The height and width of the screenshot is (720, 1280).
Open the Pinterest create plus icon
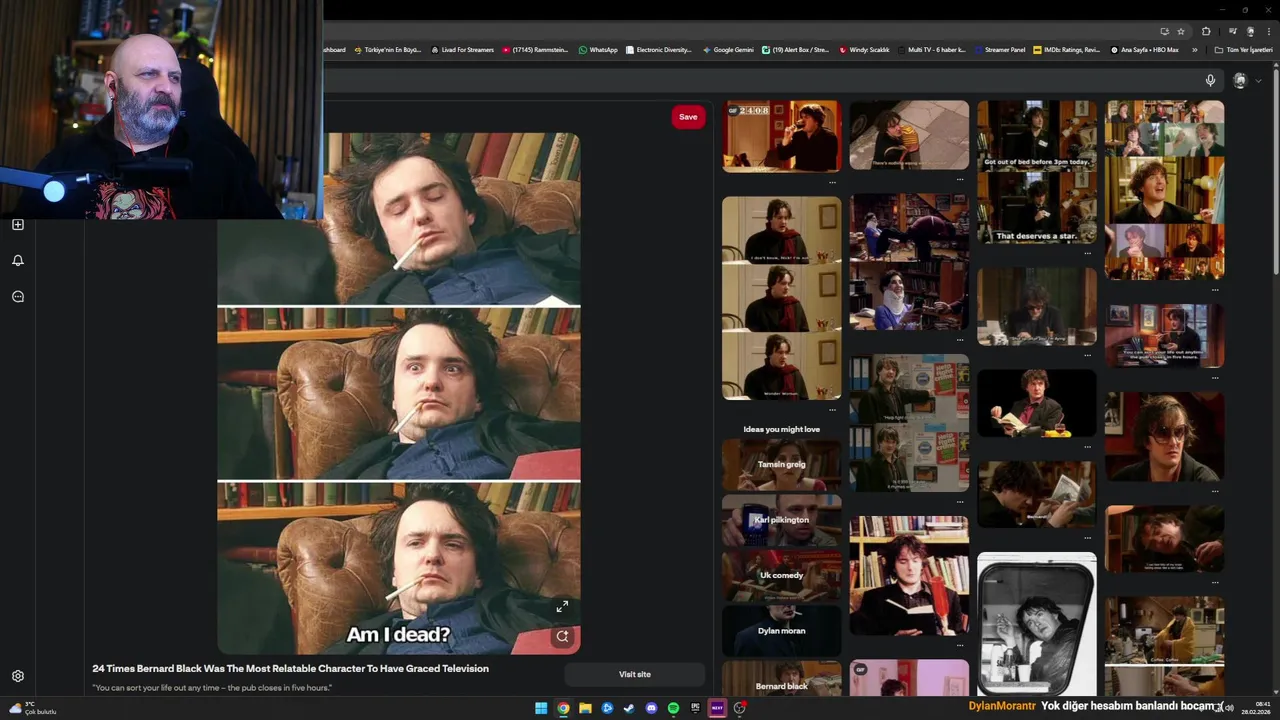coord(18,225)
